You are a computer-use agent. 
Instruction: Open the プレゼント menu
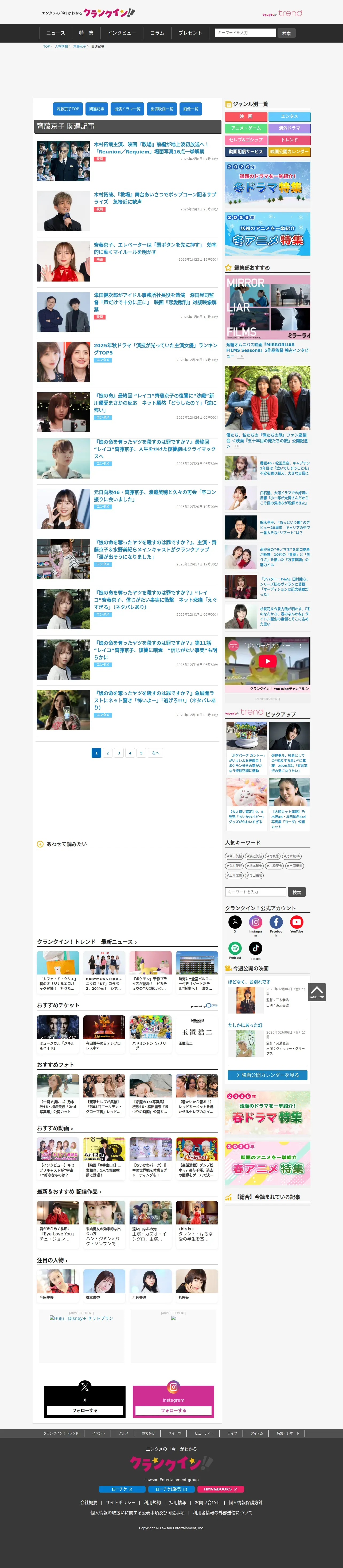pos(190,33)
